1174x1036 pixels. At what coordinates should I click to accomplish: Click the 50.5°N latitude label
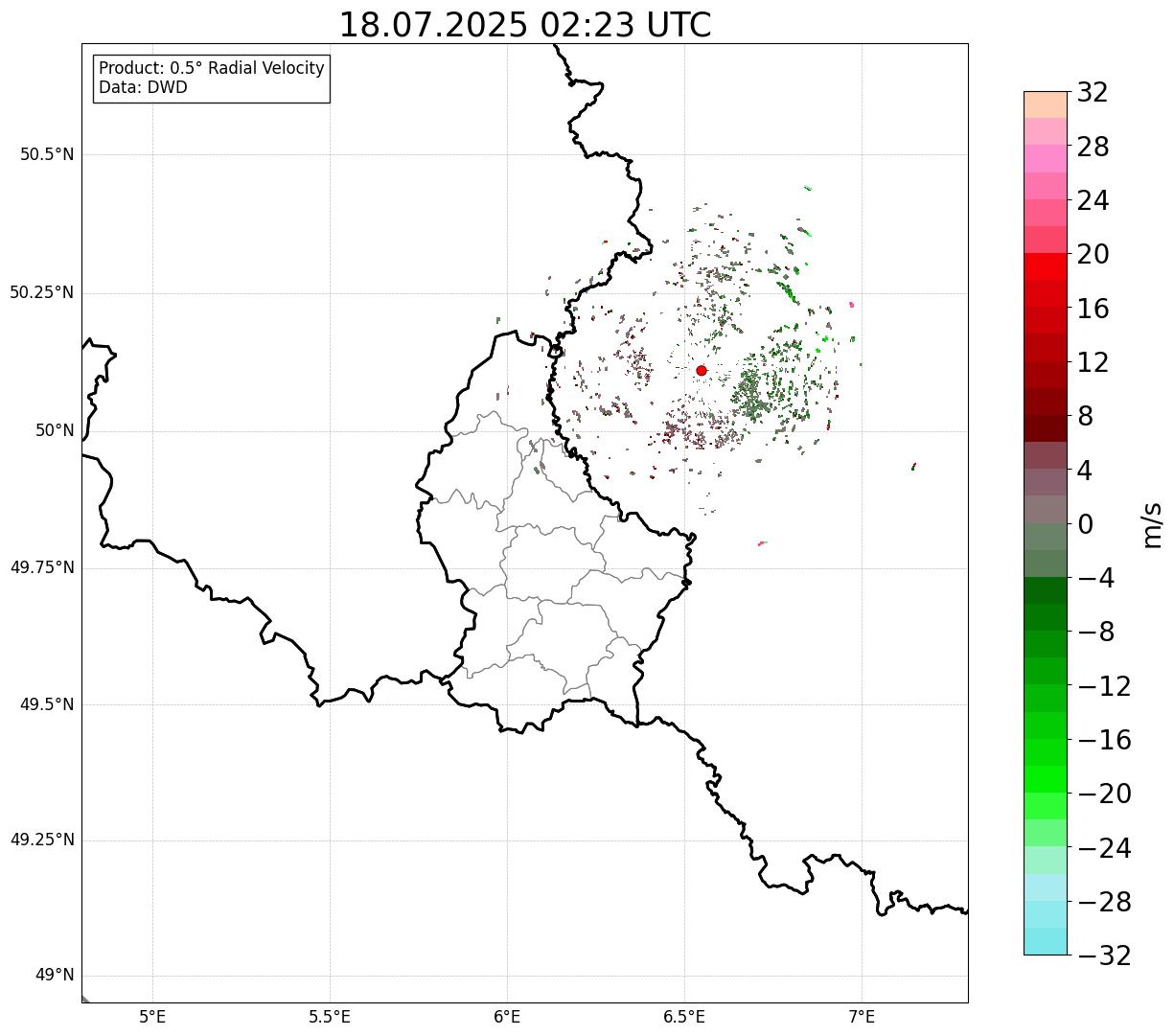click(x=47, y=154)
